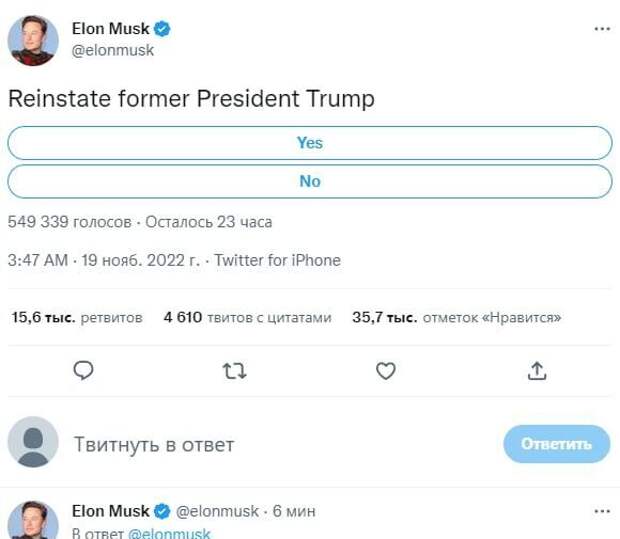
Task: Click the blue Ответить reply button
Action: click(x=556, y=443)
